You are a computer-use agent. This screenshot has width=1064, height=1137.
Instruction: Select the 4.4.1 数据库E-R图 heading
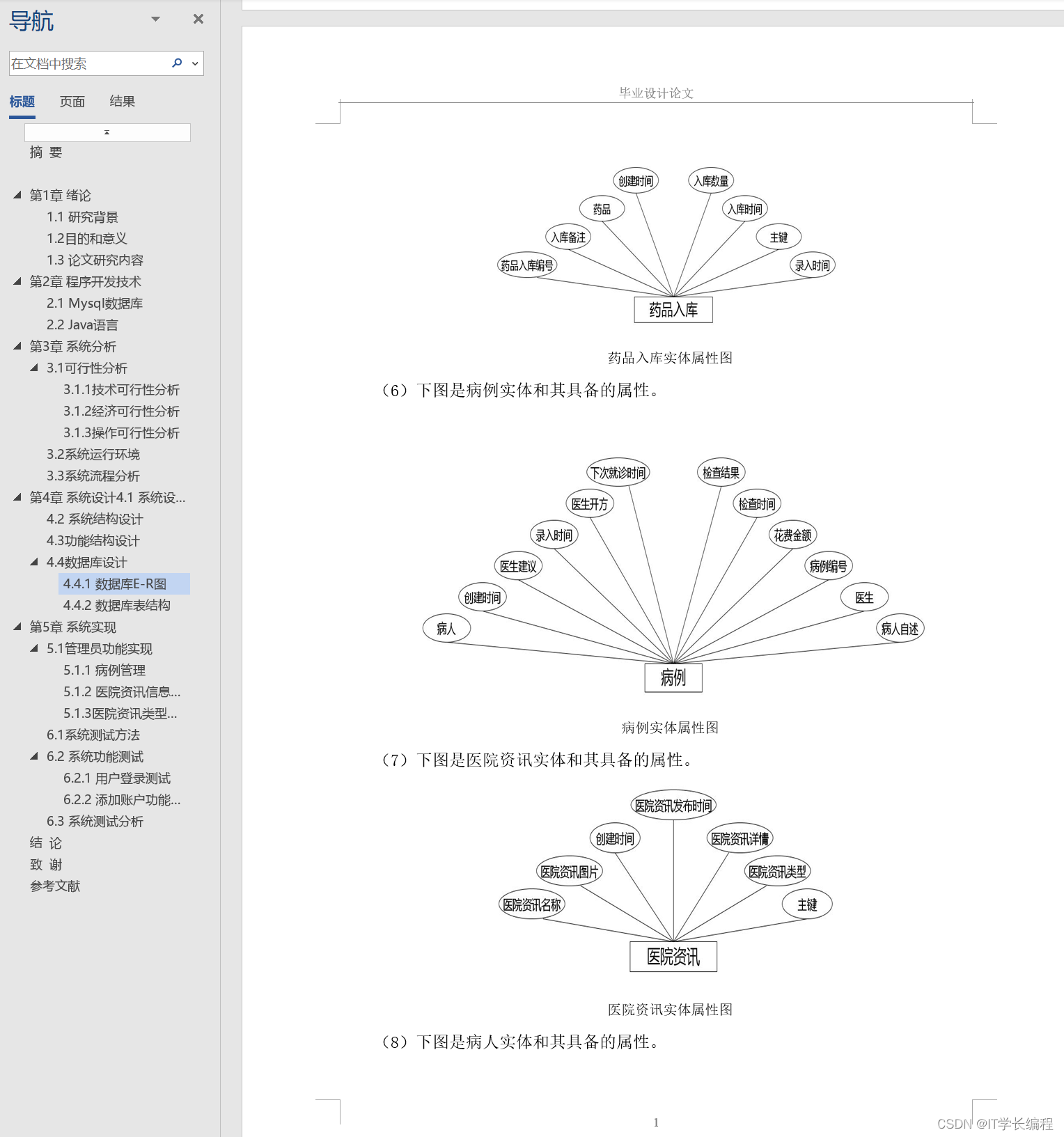124,584
